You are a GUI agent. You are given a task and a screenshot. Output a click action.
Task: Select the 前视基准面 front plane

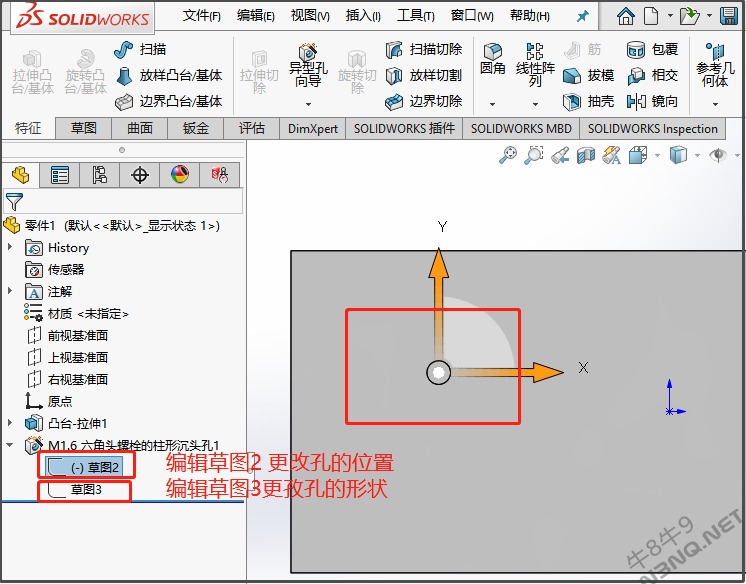point(68,336)
